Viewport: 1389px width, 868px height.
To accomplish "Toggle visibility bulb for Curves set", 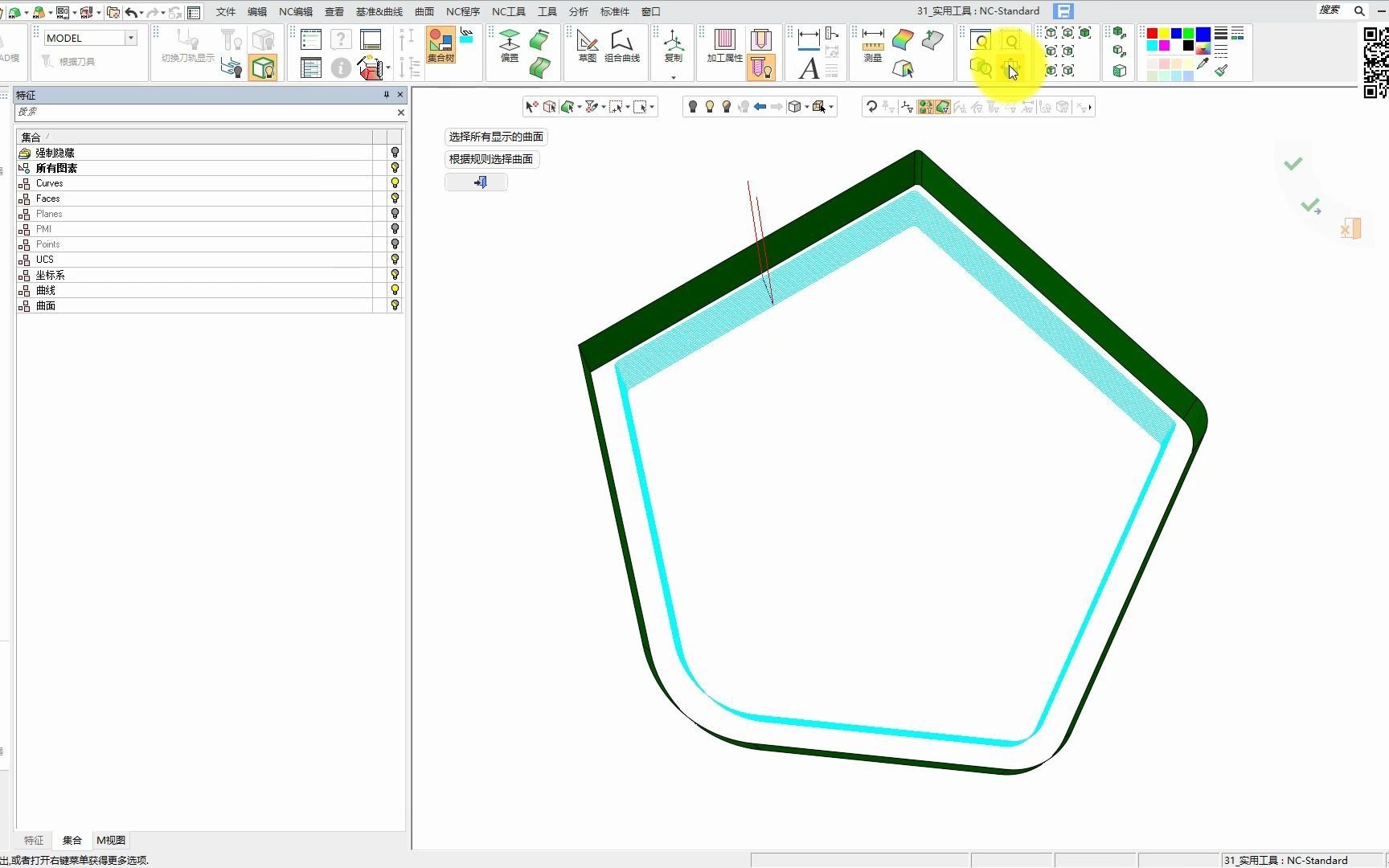I will tap(395, 183).
